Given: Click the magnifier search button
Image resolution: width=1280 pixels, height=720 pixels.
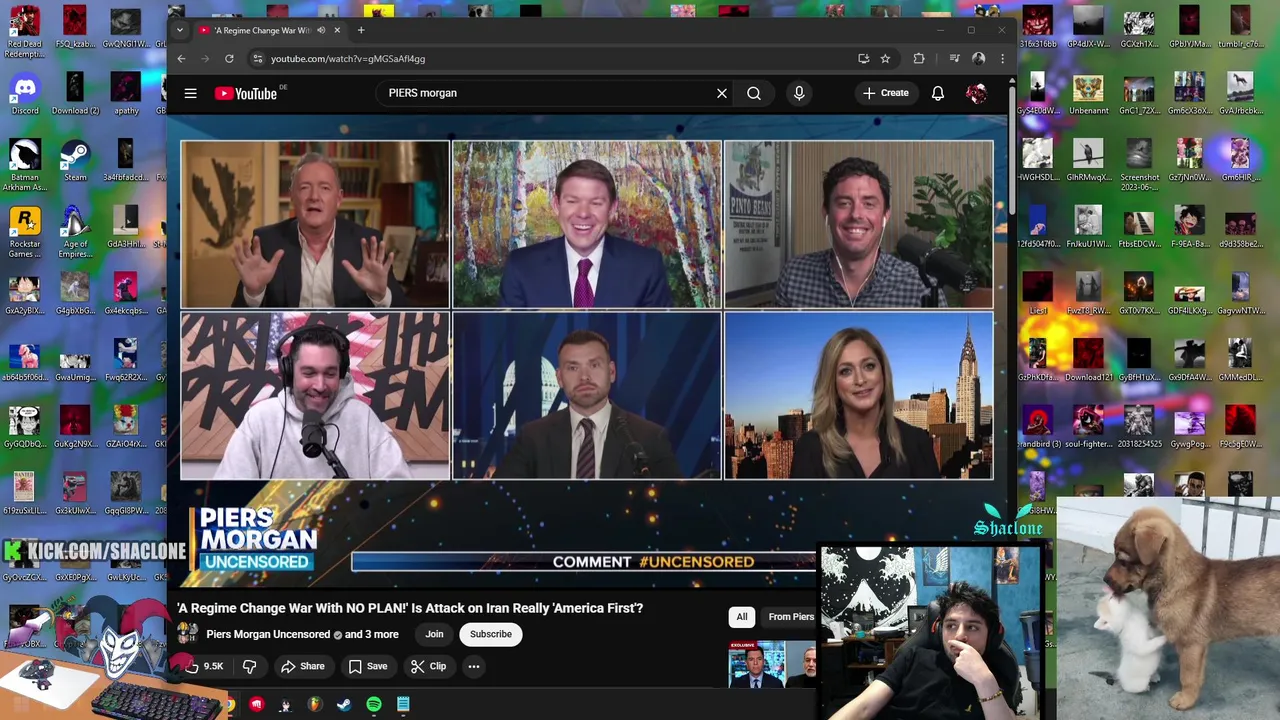Looking at the screenshot, I should (x=754, y=93).
